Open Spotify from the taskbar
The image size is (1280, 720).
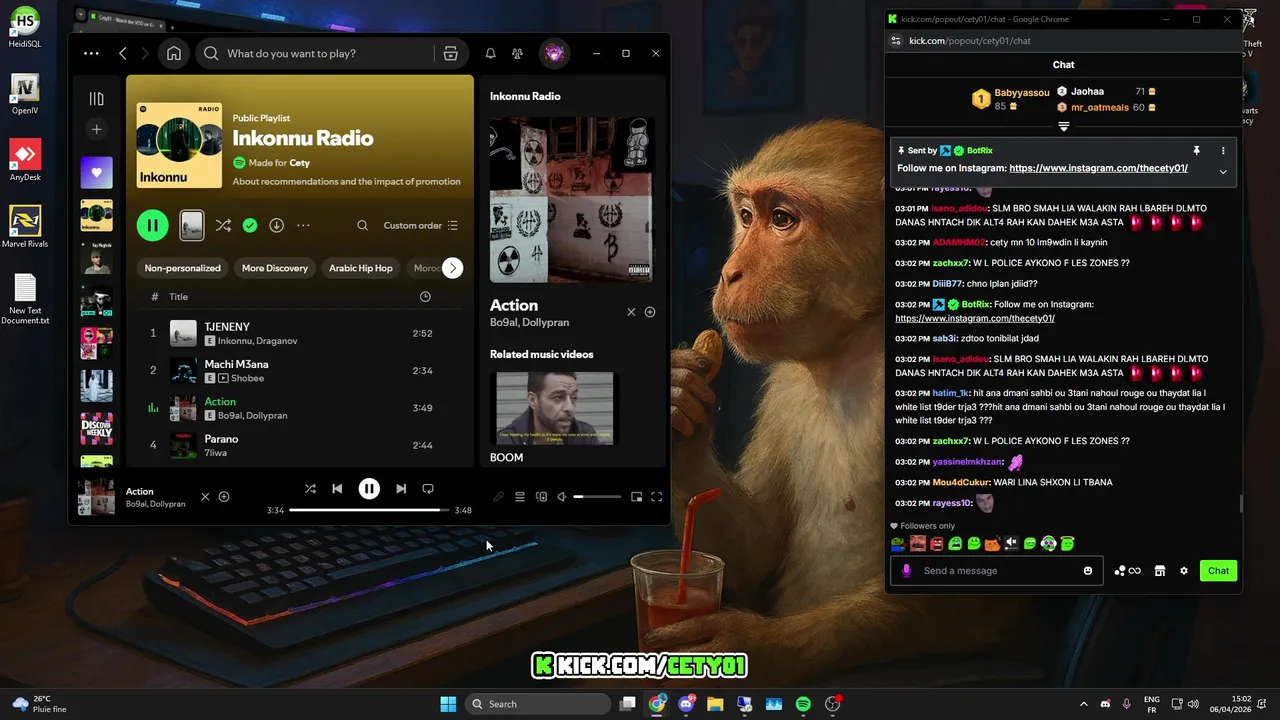(803, 704)
